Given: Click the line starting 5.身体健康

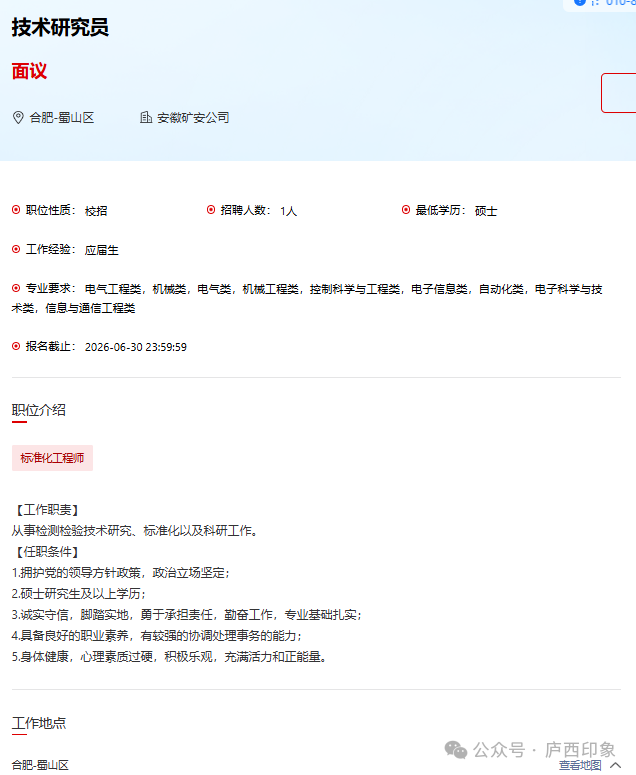Looking at the screenshot, I should (170, 657).
